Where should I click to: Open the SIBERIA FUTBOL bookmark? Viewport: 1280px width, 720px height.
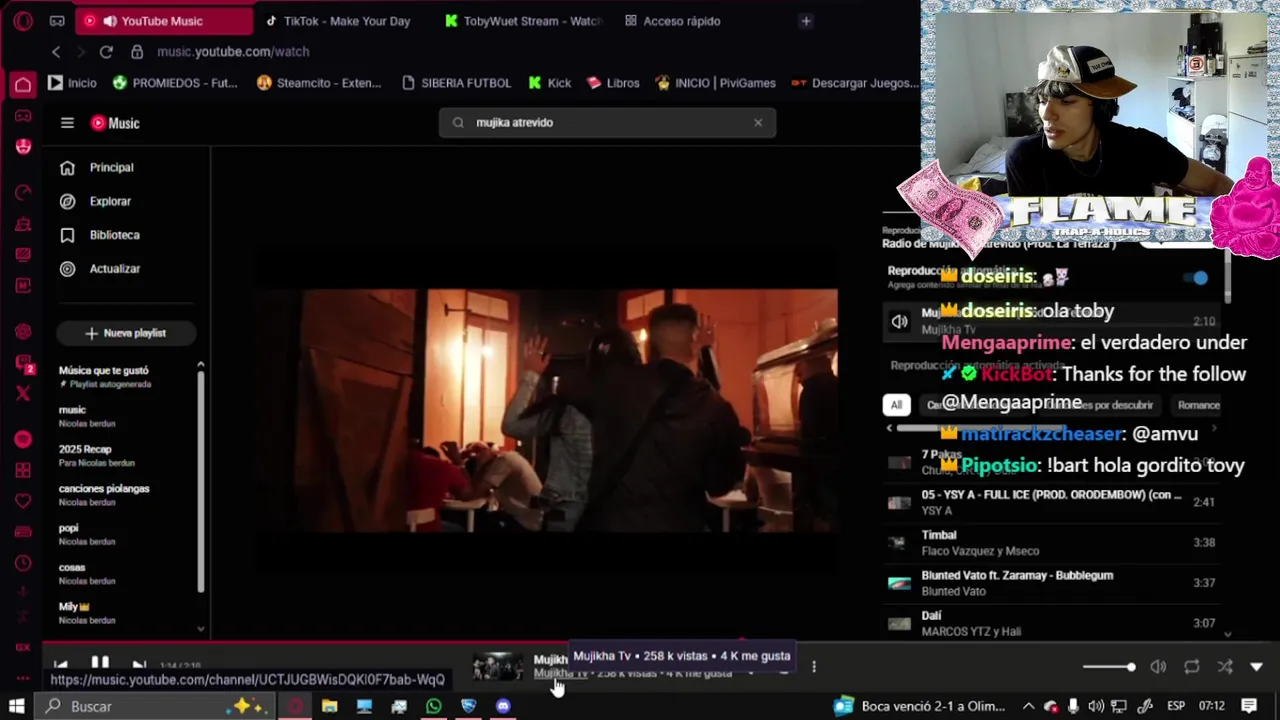pos(456,83)
